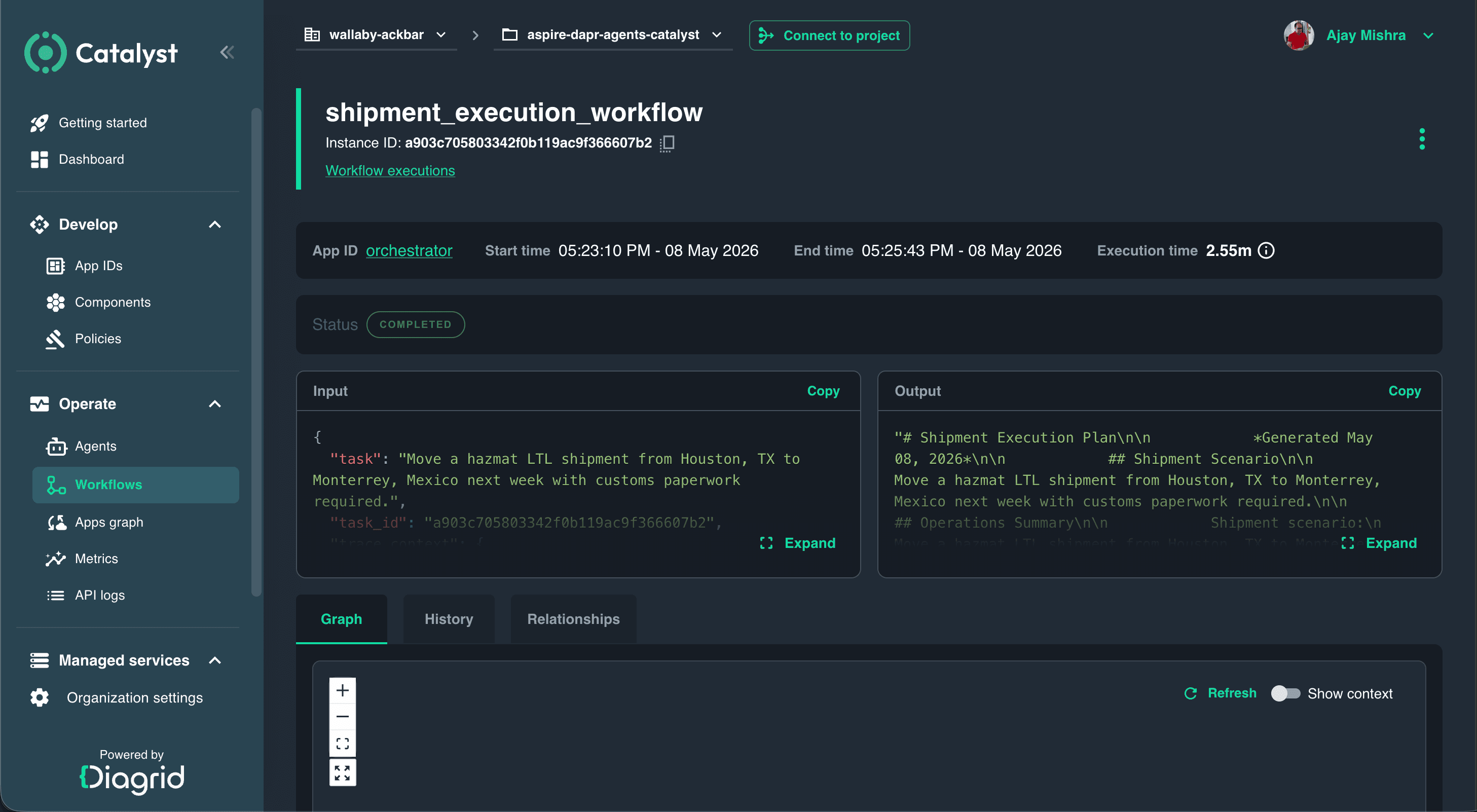Collapse the sidebar with double-chevron icon
The image size is (1477, 812).
point(227,52)
